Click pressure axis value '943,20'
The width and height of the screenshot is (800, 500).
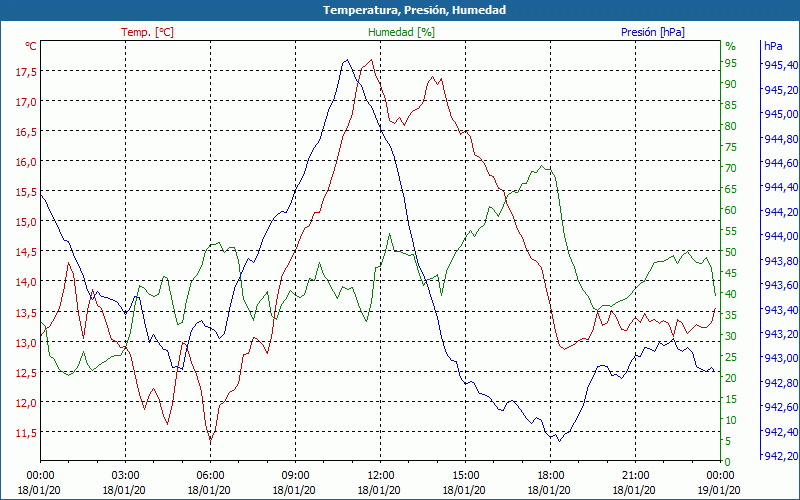(781, 334)
